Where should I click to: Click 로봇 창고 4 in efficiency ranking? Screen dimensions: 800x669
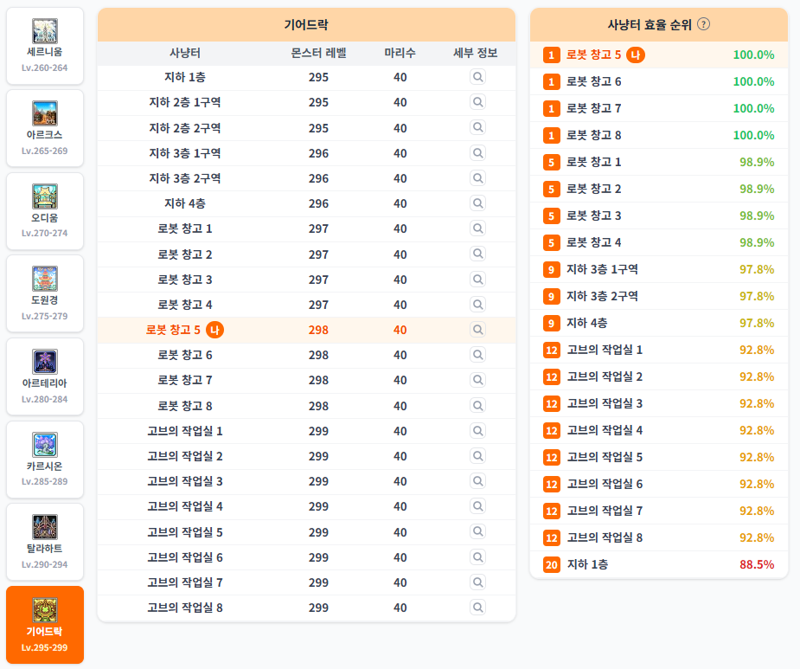(659, 242)
